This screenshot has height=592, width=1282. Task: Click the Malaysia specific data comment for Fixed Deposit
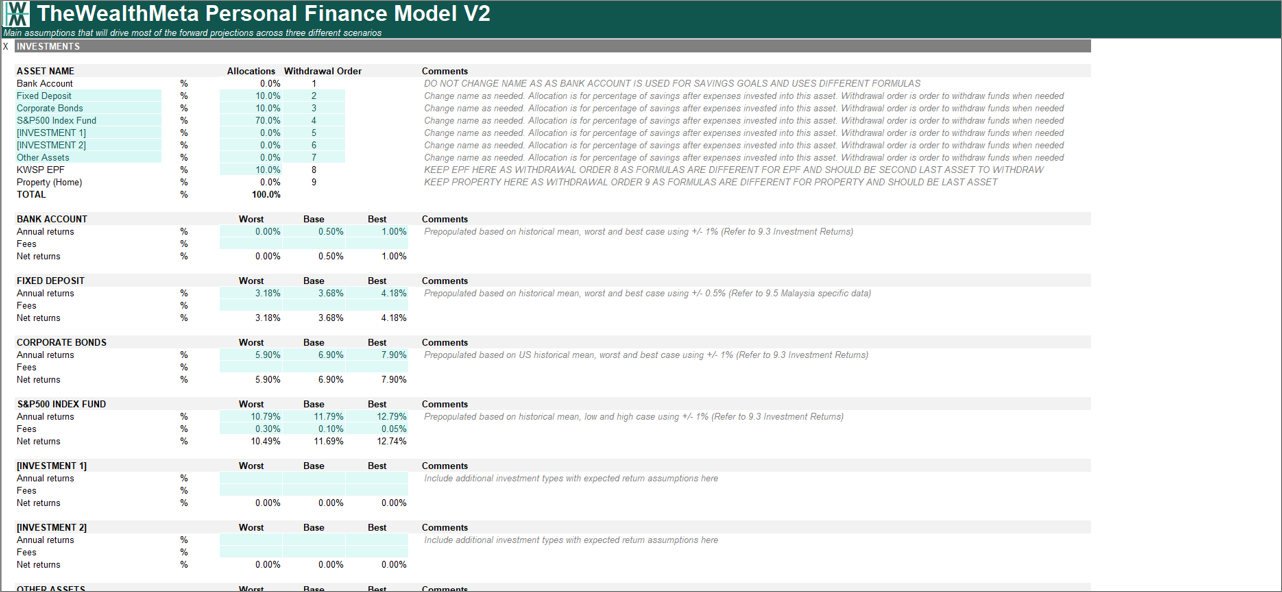(x=648, y=293)
